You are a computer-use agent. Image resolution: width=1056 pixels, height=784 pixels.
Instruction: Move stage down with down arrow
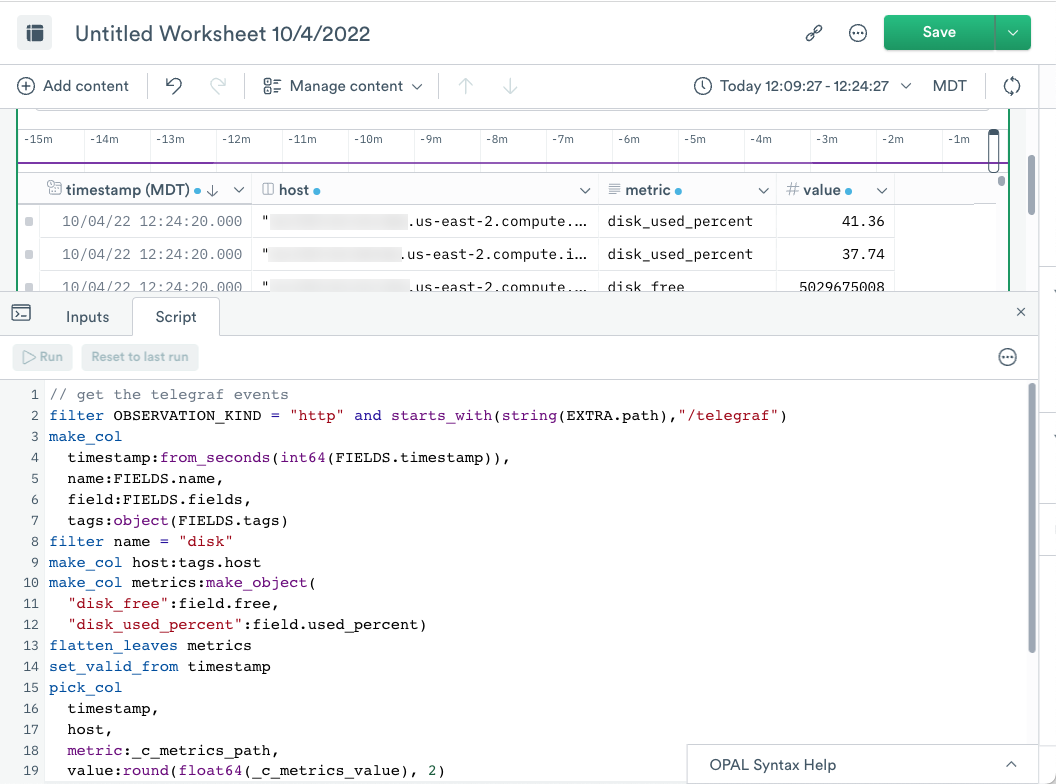[x=510, y=86]
